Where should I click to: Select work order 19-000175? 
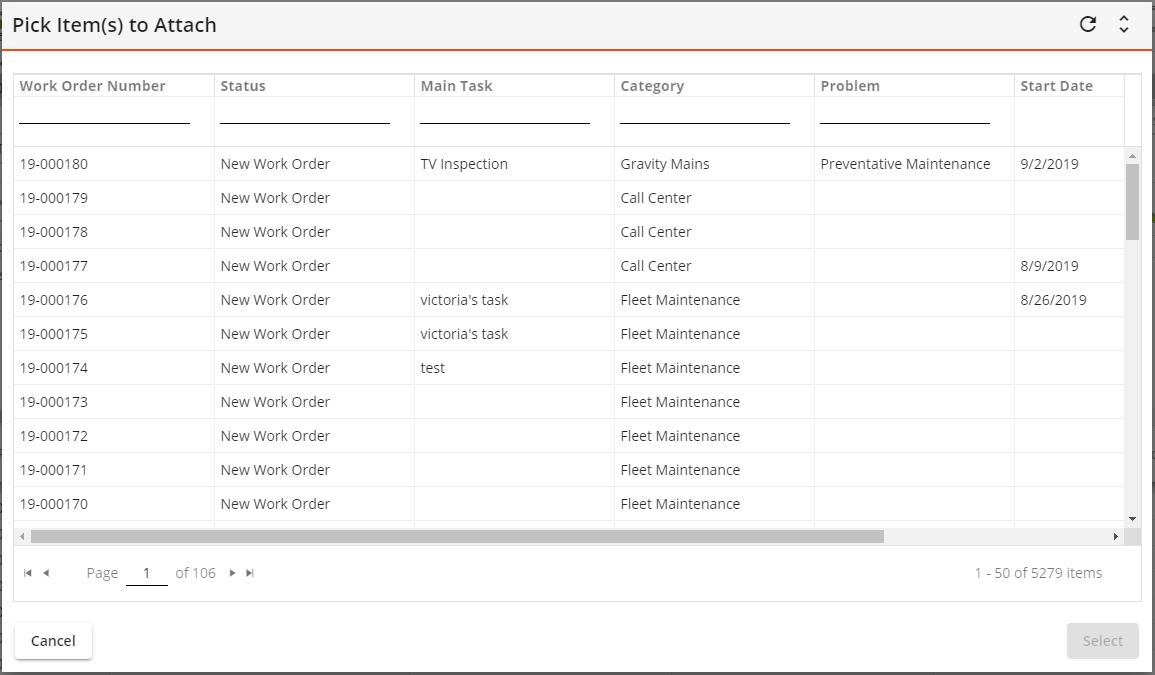tap(54, 334)
